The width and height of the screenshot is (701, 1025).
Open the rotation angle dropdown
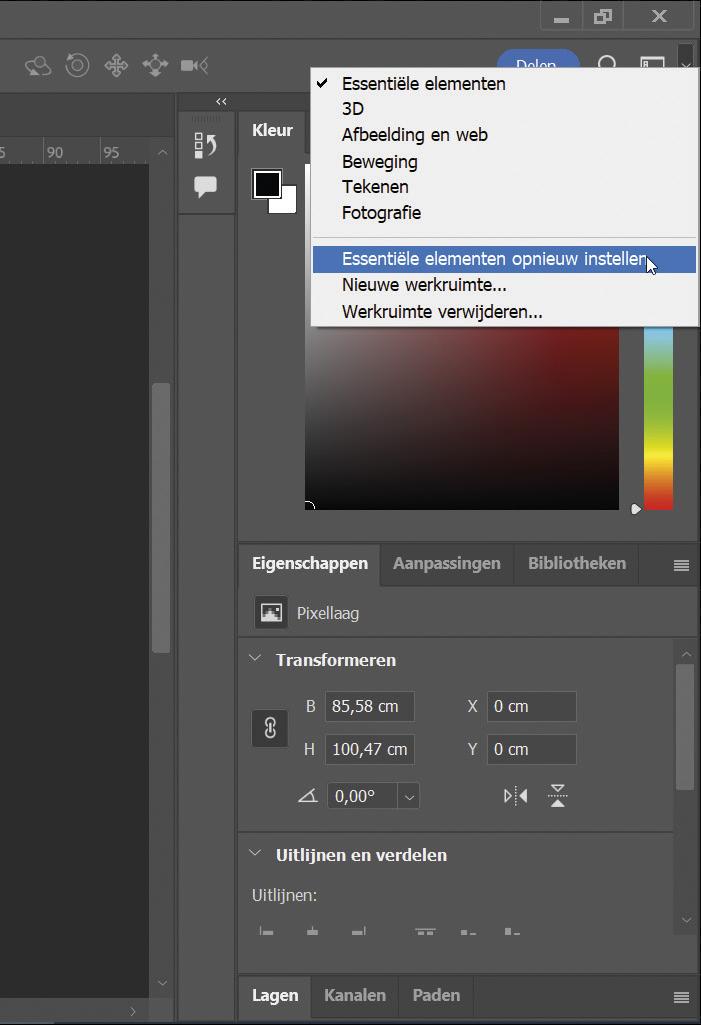pyautogui.click(x=409, y=797)
